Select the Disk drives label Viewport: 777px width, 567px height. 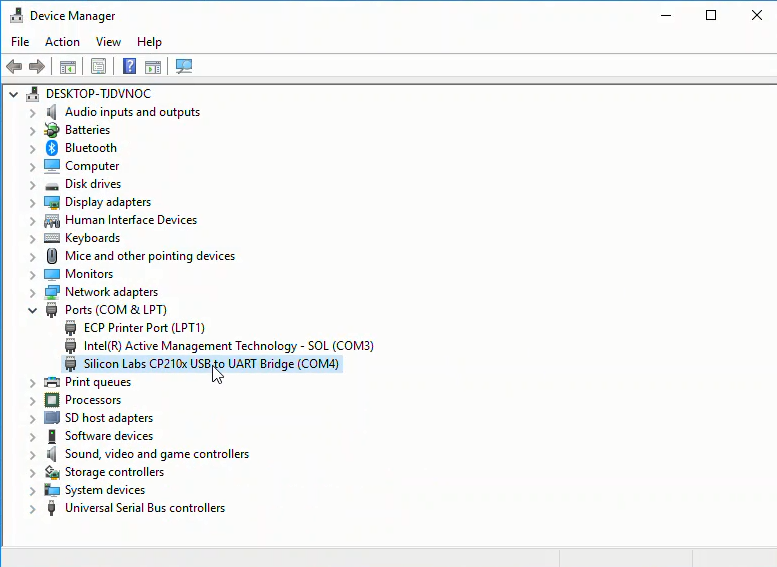point(93,184)
